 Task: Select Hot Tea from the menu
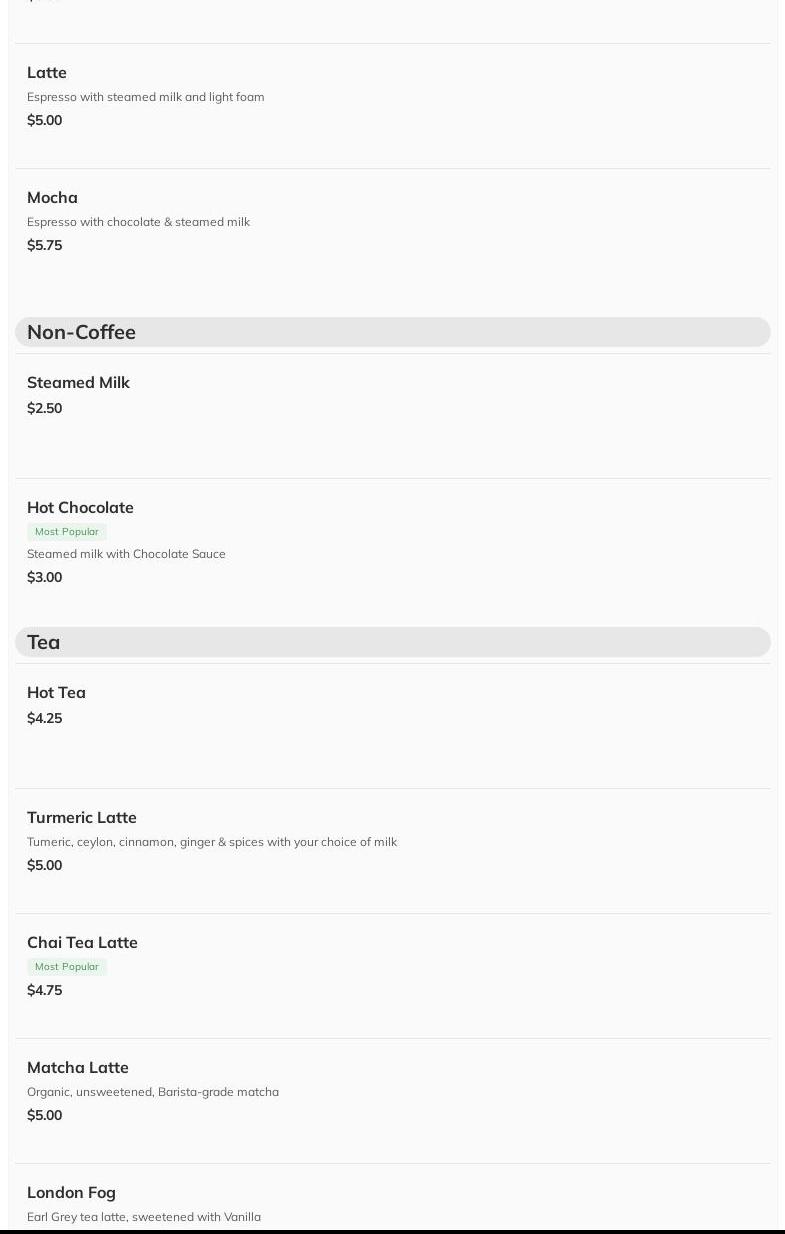click(56, 692)
